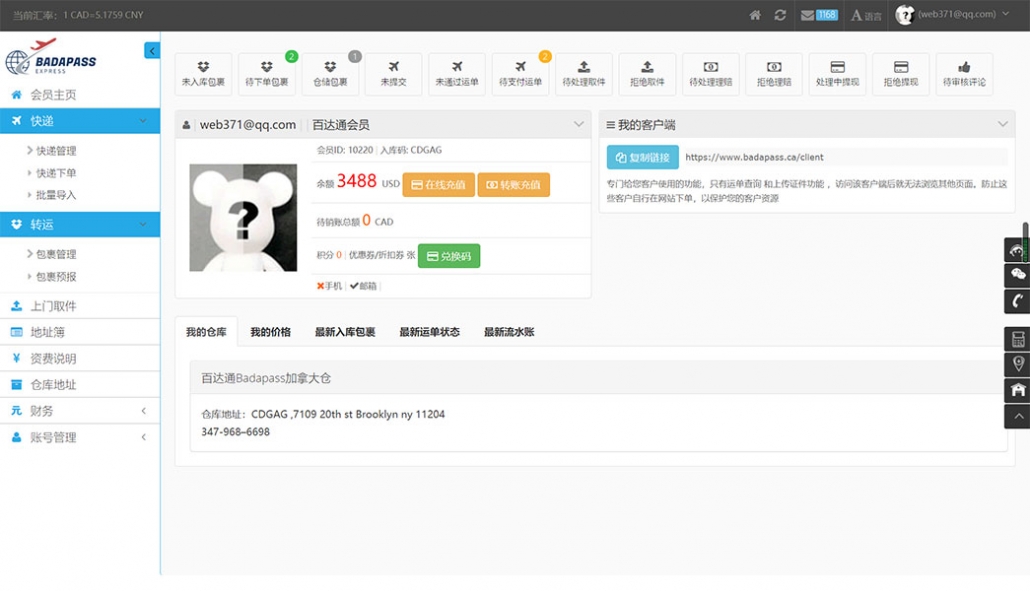Image resolution: width=1030 pixels, height=591 pixels.
Task: Open 待下单包裹 shortcut with green badge
Action: [x=267, y=74]
